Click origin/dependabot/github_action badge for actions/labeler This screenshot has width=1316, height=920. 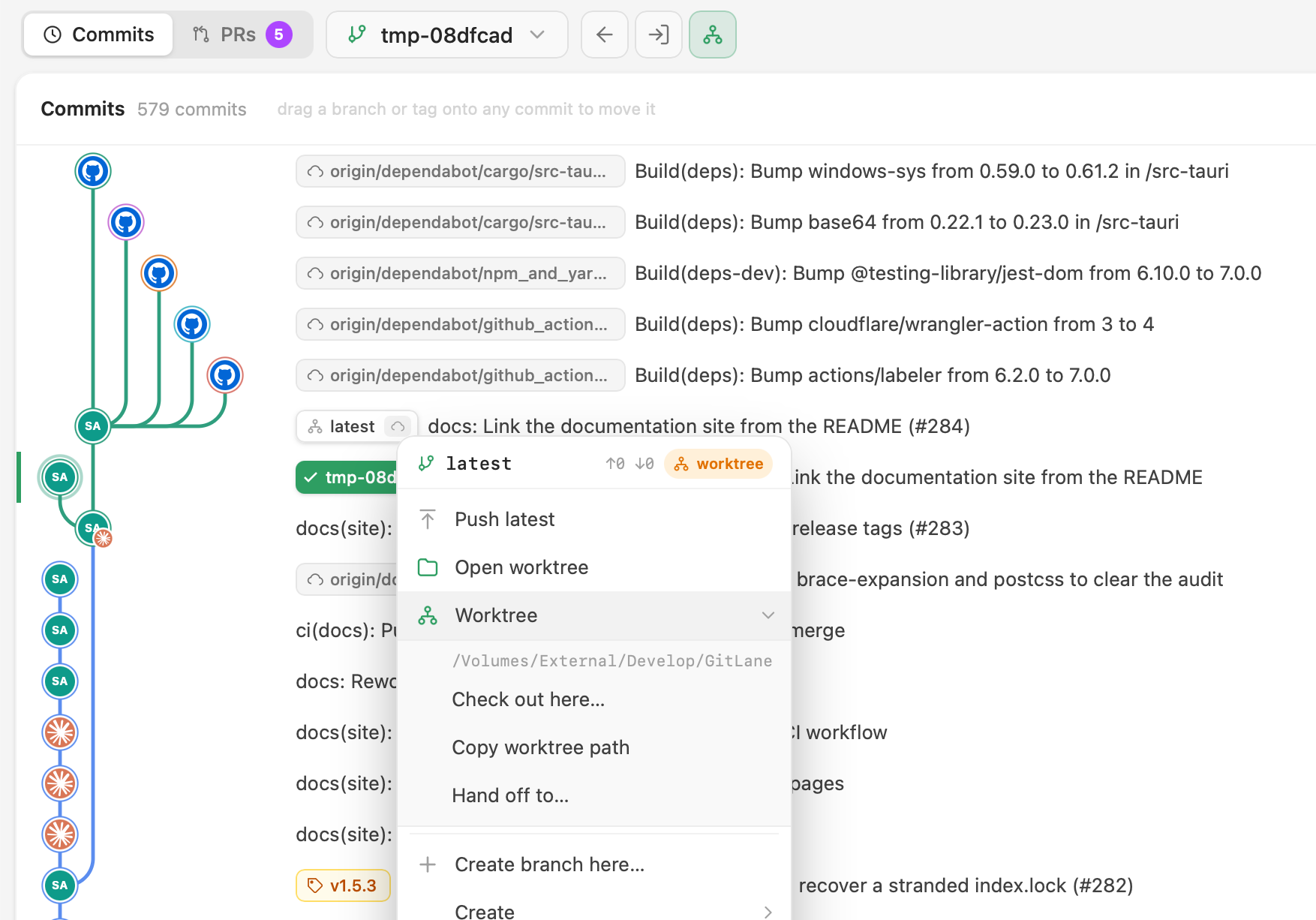(461, 375)
